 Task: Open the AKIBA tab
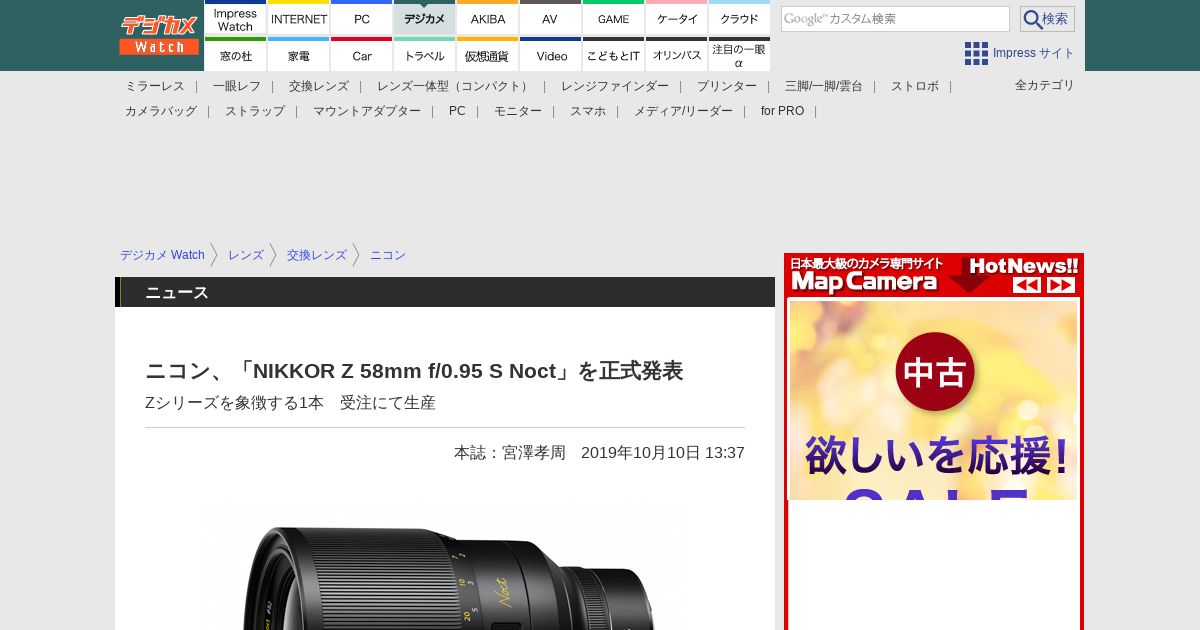point(488,18)
